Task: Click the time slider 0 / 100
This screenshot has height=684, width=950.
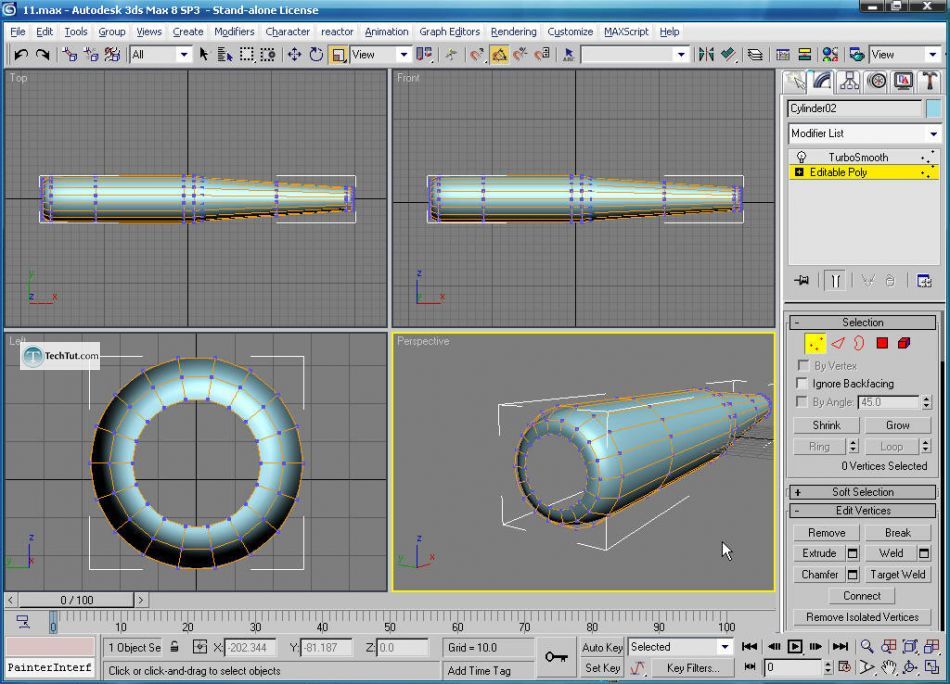Action: click(76, 600)
